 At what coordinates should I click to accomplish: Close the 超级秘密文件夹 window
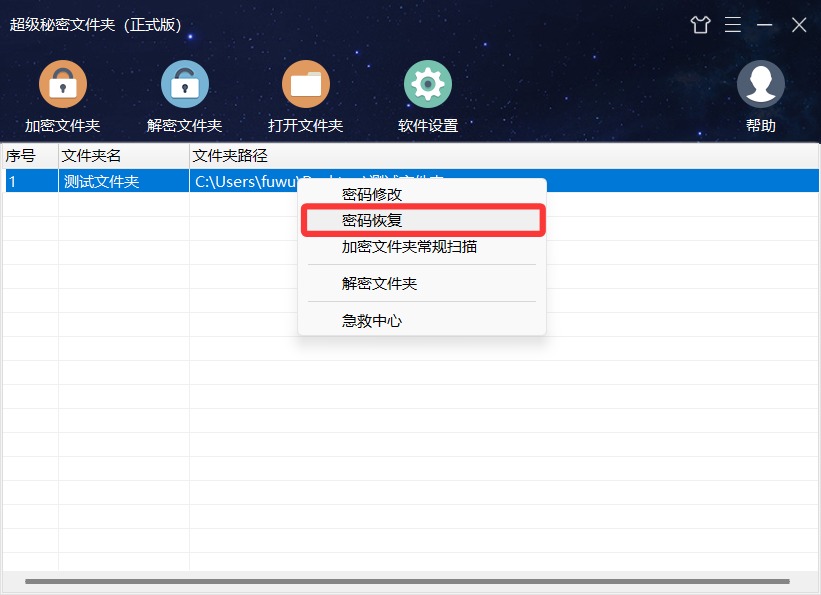(798, 25)
